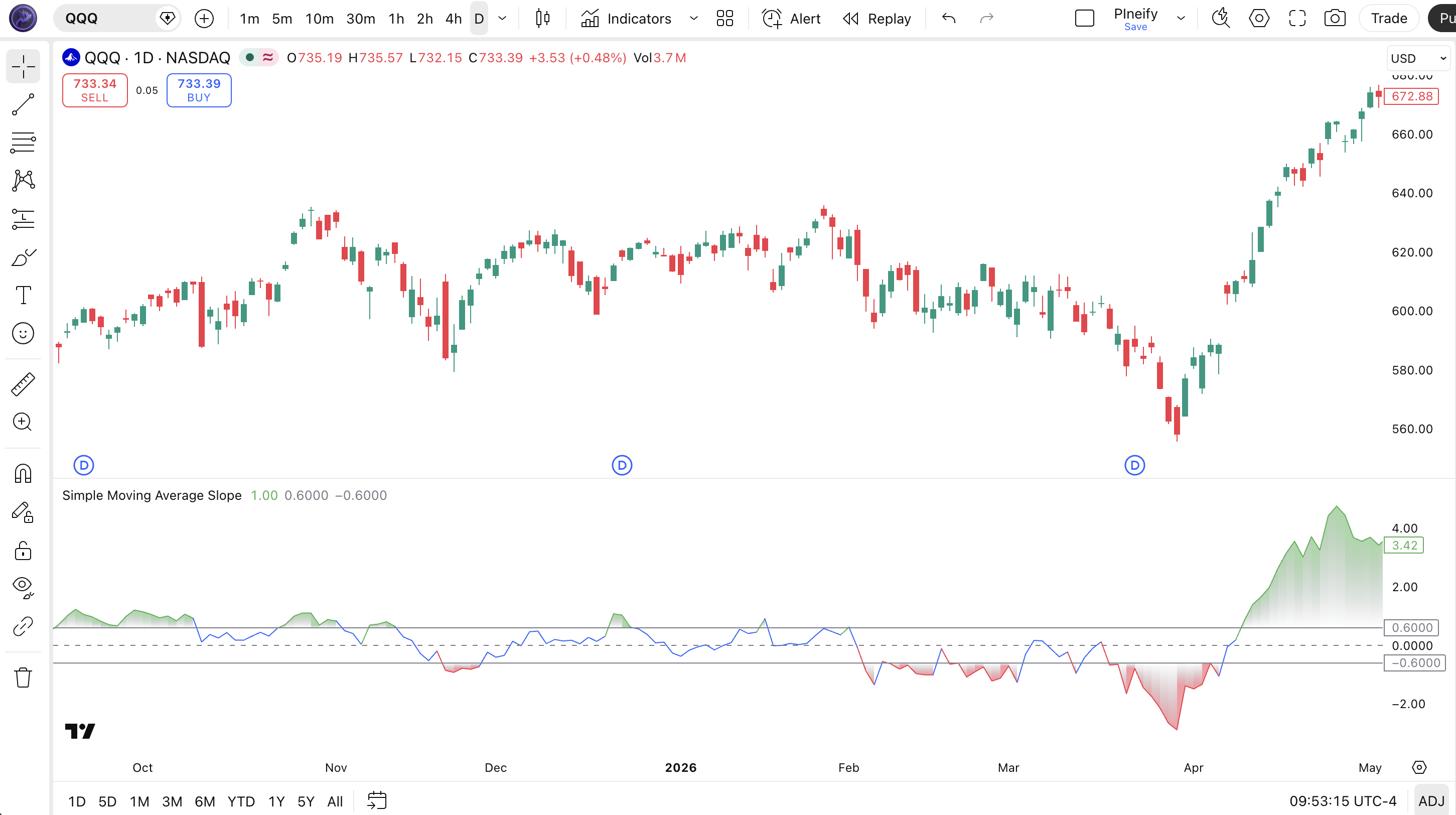
Task: Select the Simple Moving Average Slope legend
Action: click(x=152, y=496)
